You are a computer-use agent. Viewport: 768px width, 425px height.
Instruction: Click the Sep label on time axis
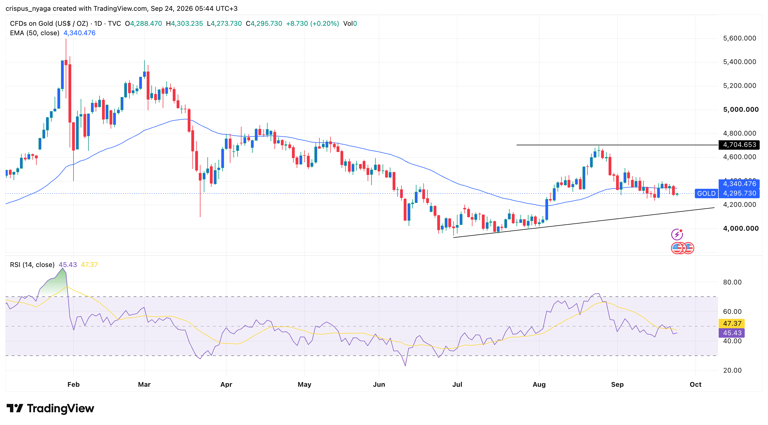pos(617,385)
